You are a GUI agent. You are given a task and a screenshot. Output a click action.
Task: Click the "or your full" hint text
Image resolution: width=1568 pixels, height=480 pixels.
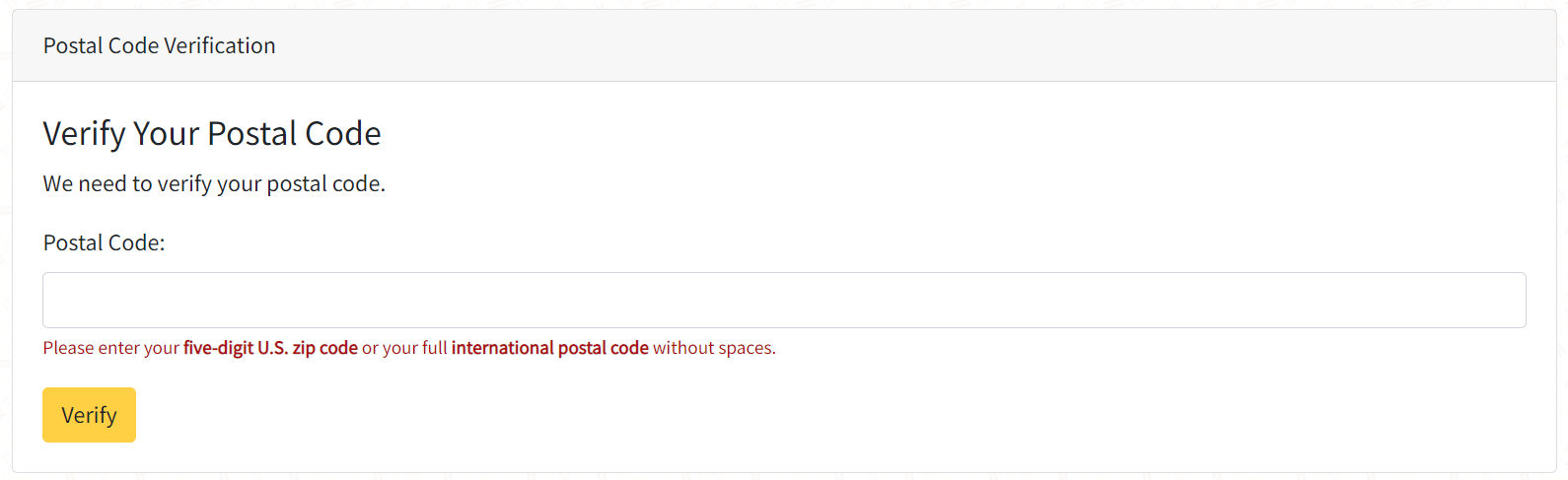tap(404, 348)
